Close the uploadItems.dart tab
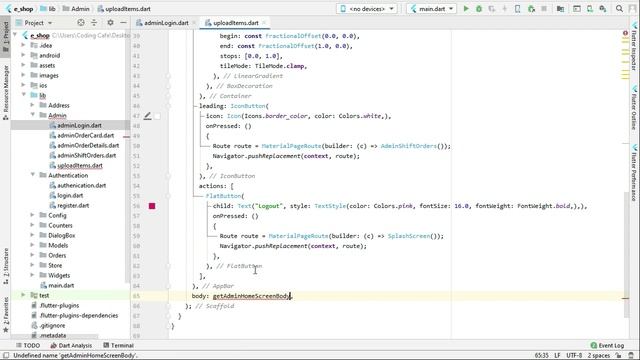The image size is (640, 360). (264, 23)
